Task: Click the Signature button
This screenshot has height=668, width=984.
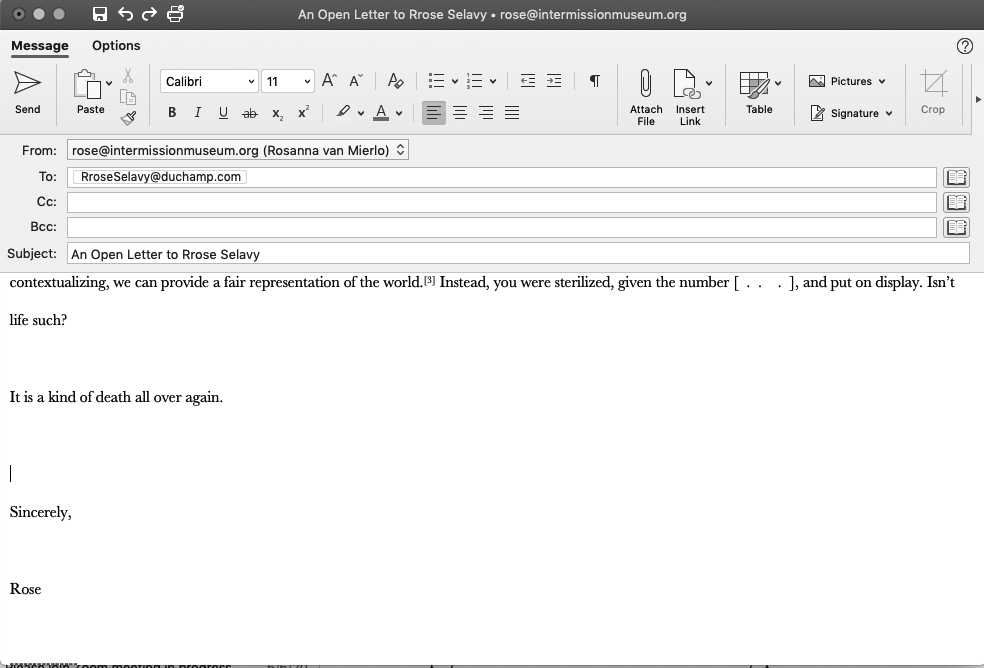Action: [851, 113]
